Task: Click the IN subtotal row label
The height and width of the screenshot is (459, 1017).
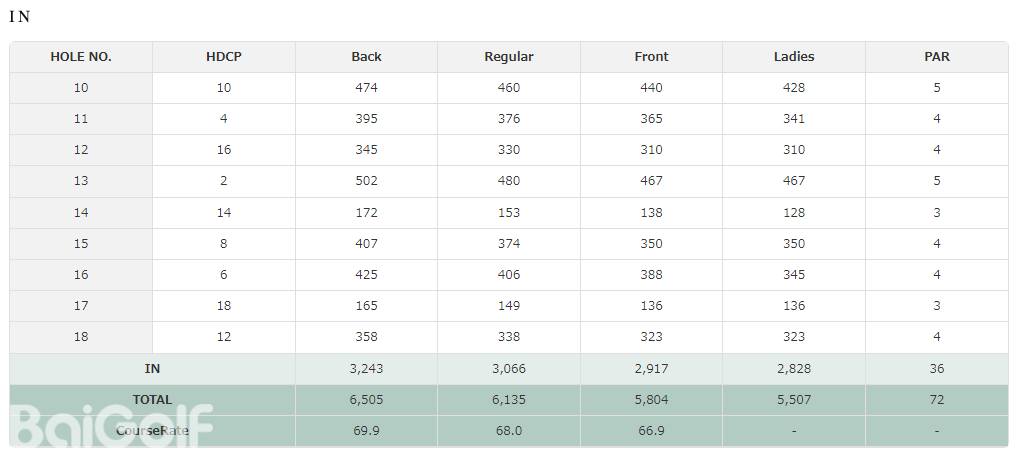Action: (x=152, y=369)
